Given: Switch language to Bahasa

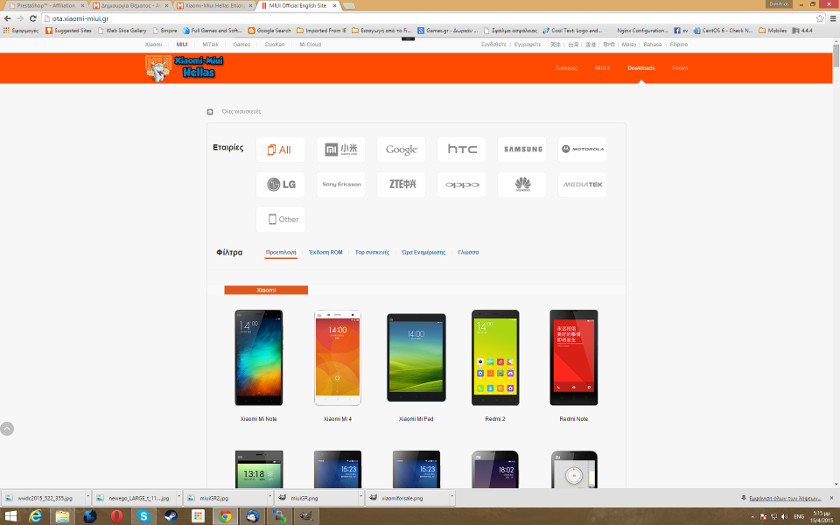Looking at the screenshot, I should (652, 44).
